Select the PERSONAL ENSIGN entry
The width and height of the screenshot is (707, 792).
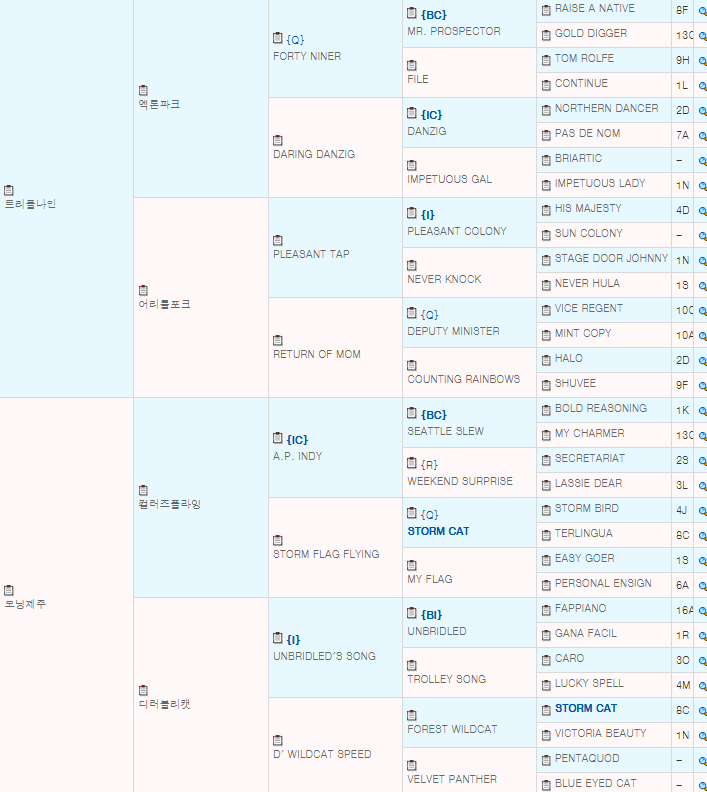[603, 584]
